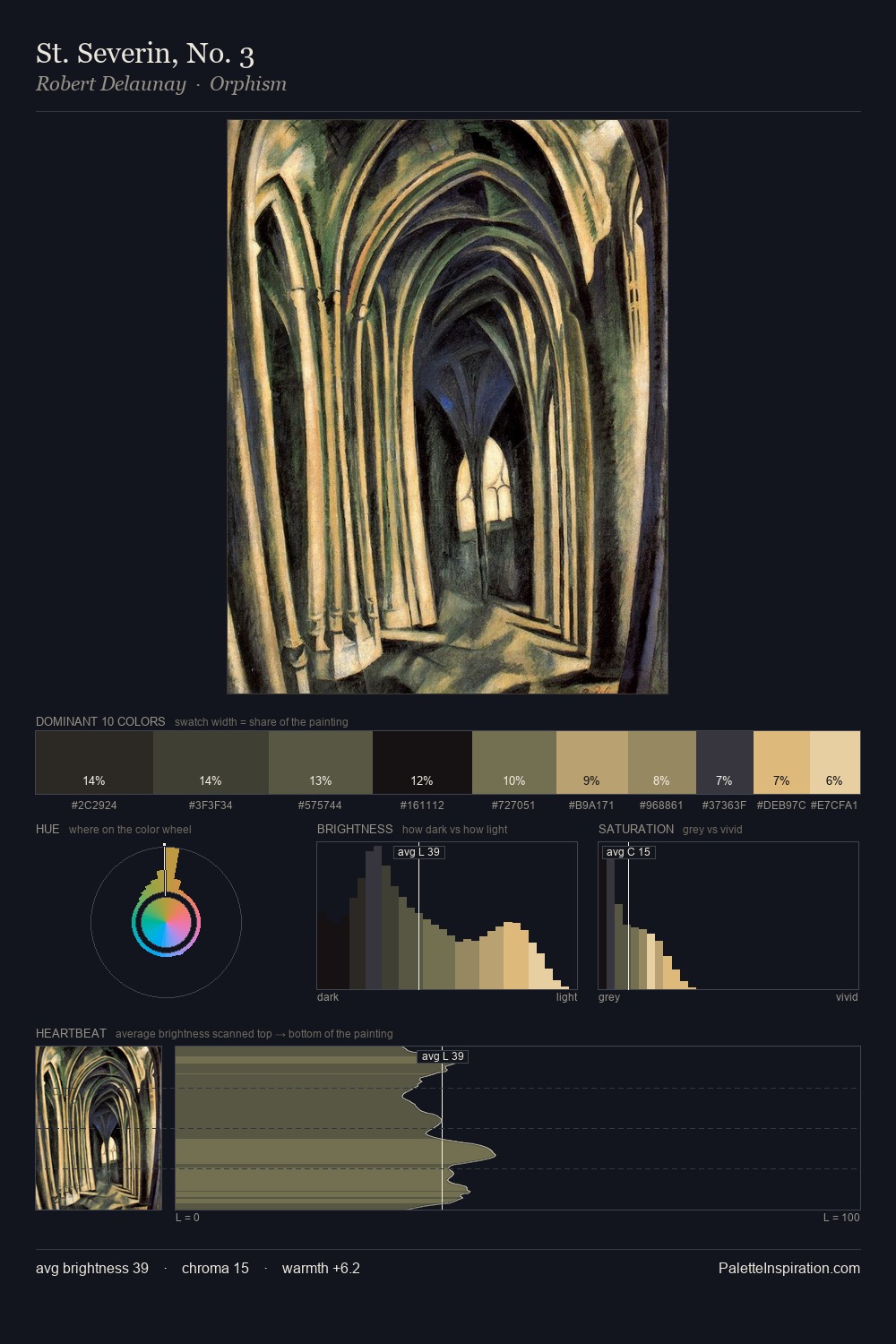Click the saturation histogram chart

pos(728,916)
